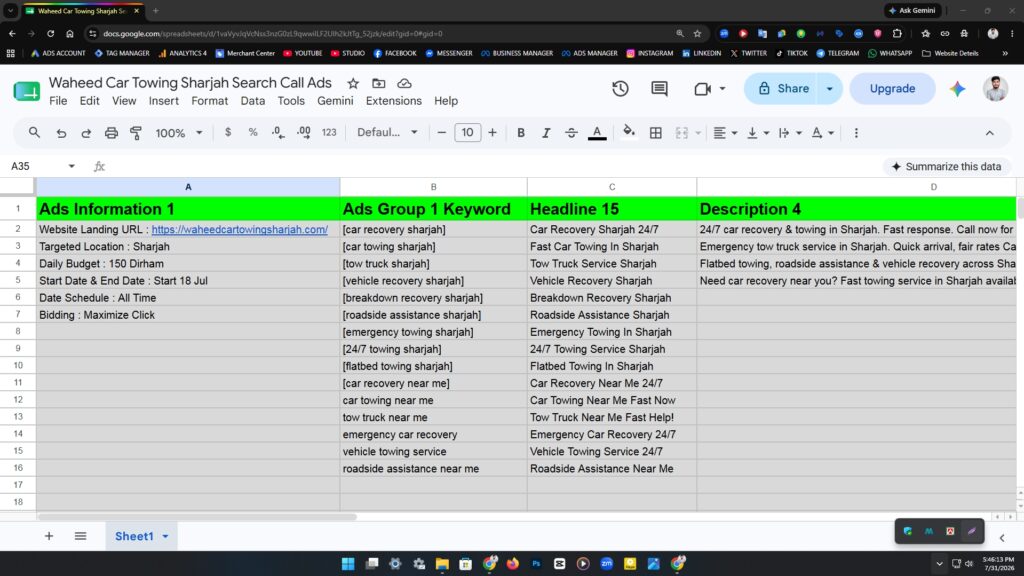This screenshot has width=1024, height=576.
Task: Open the Windows Start menu
Action: pos(348,563)
